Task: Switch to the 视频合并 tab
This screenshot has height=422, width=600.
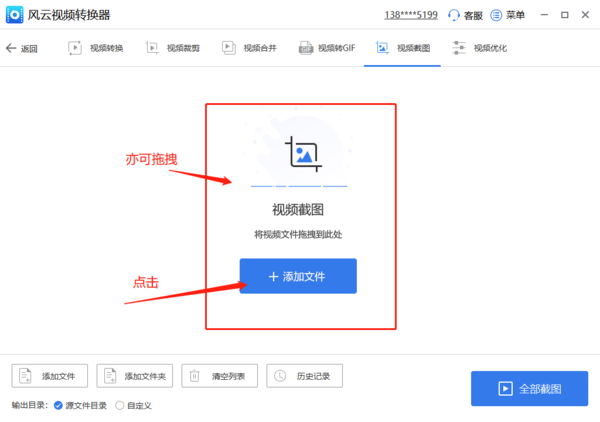Action: [x=249, y=48]
